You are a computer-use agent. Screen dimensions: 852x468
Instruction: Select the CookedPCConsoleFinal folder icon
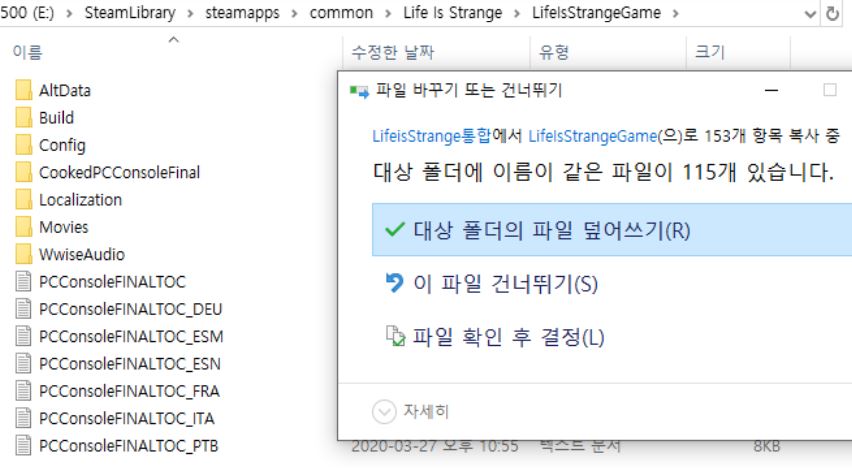coord(23,172)
